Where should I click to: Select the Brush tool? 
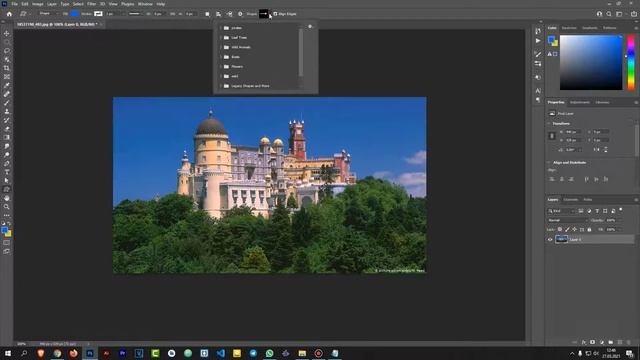[7, 102]
